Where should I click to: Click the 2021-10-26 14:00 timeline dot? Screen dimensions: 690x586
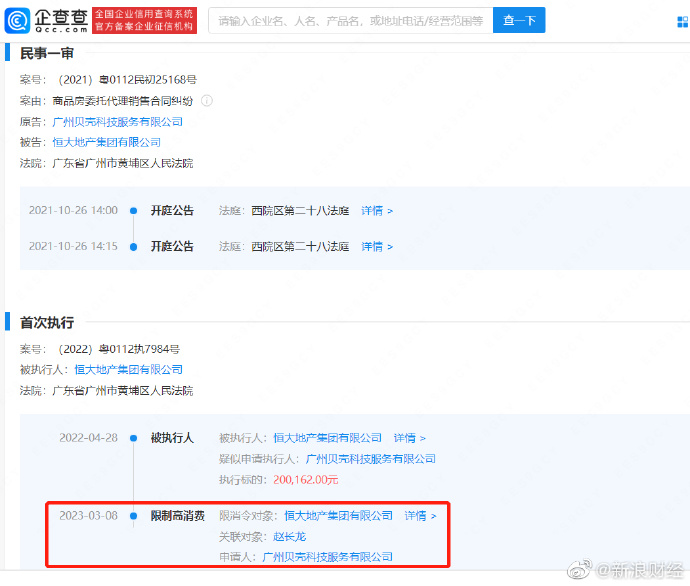(x=133, y=211)
